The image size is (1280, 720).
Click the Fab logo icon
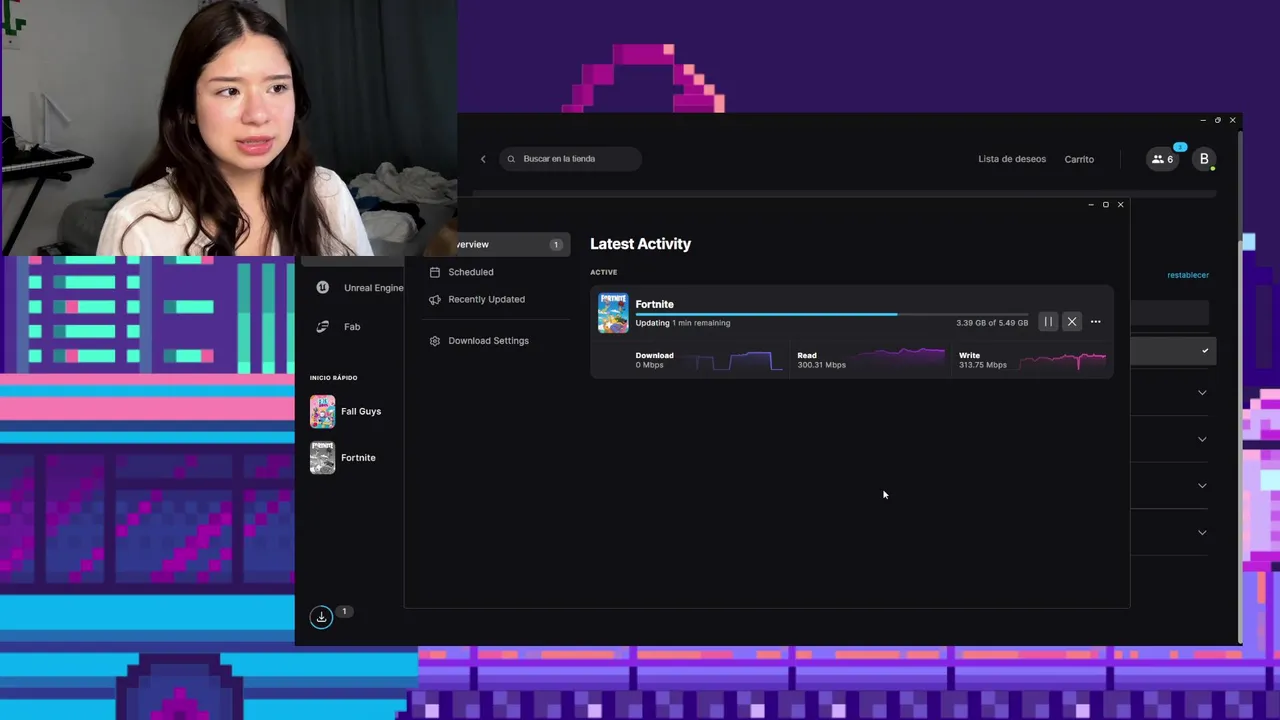(x=322, y=327)
